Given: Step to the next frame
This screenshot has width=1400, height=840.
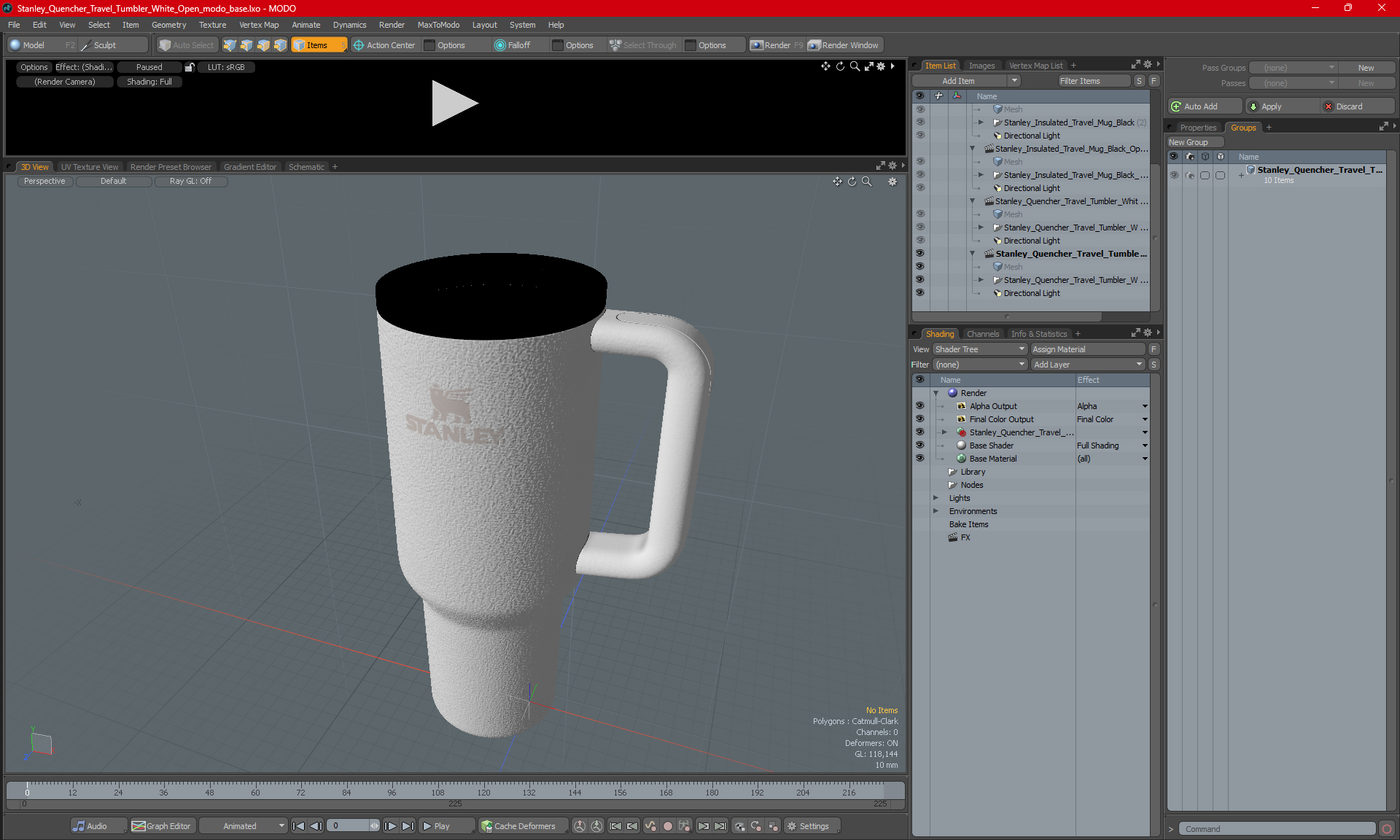Looking at the screenshot, I should 391,826.
